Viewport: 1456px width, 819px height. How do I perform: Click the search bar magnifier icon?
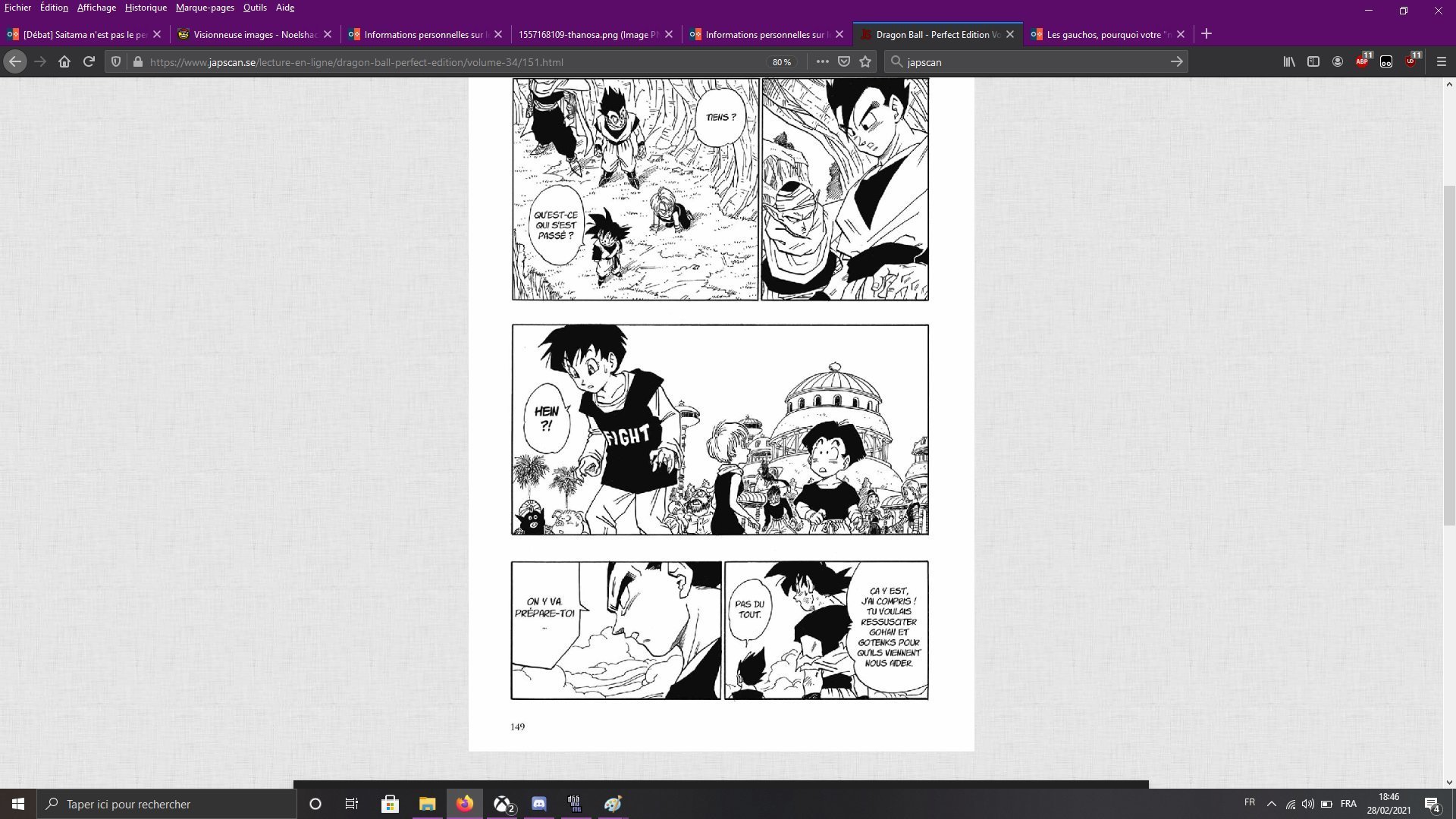(x=896, y=61)
